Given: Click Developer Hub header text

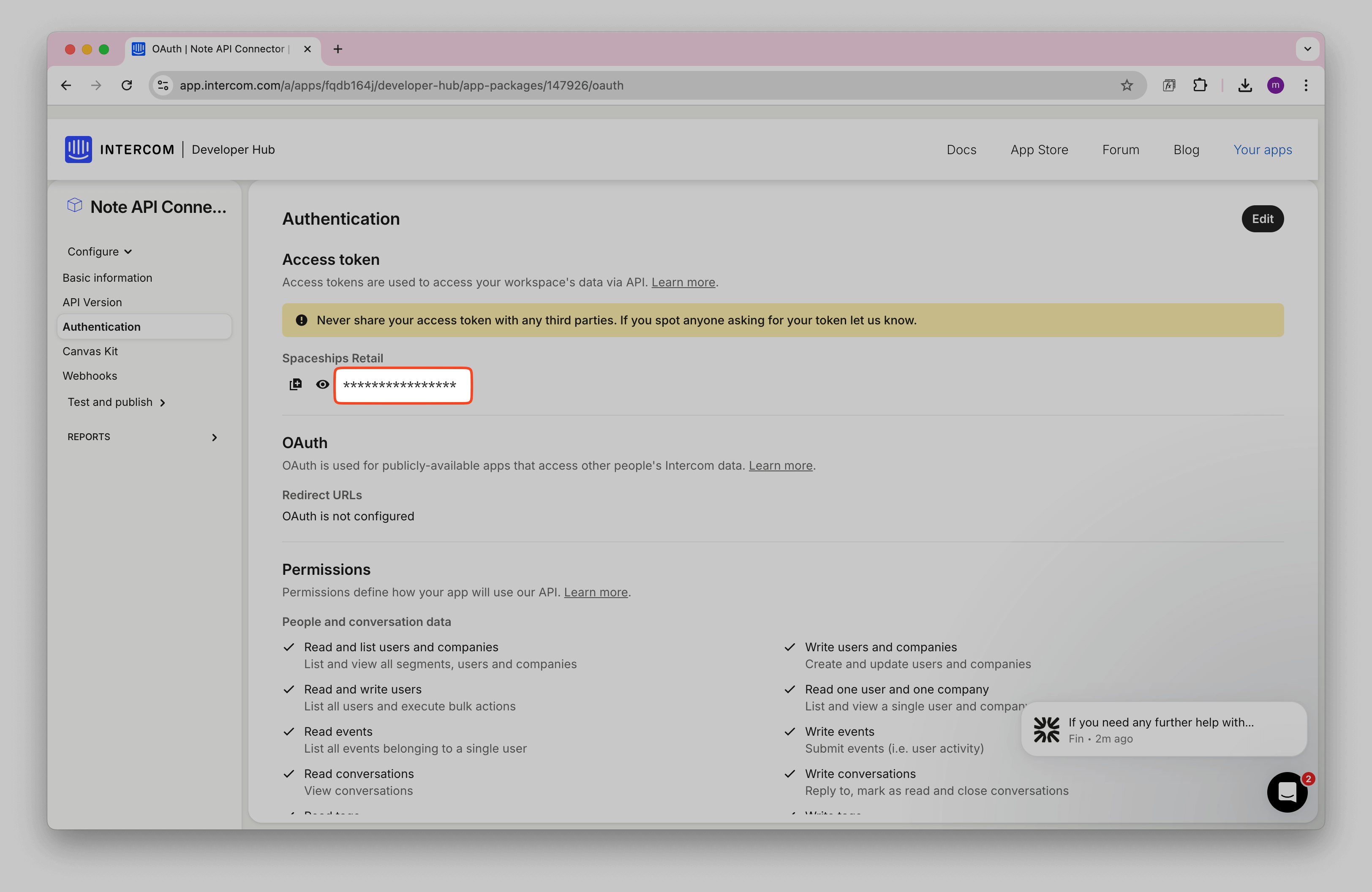Looking at the screenshot, I should point(233,150).
